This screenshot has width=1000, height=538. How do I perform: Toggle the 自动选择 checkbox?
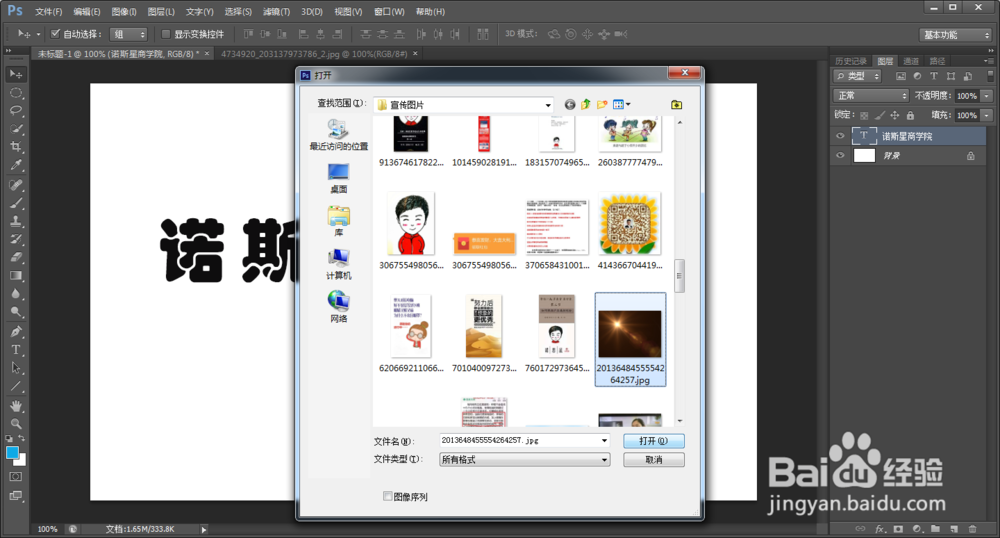point(55,34)
